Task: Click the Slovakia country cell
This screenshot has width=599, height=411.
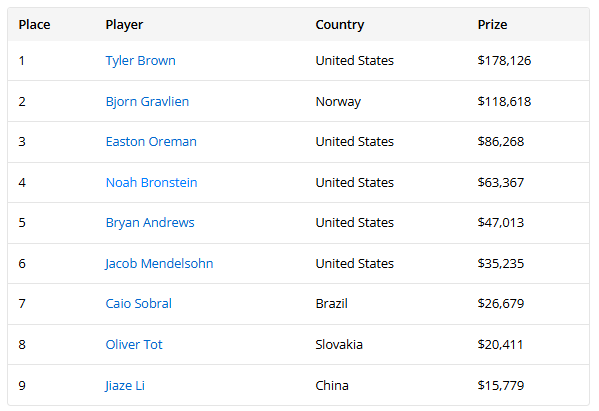Action: coord(339,345)
